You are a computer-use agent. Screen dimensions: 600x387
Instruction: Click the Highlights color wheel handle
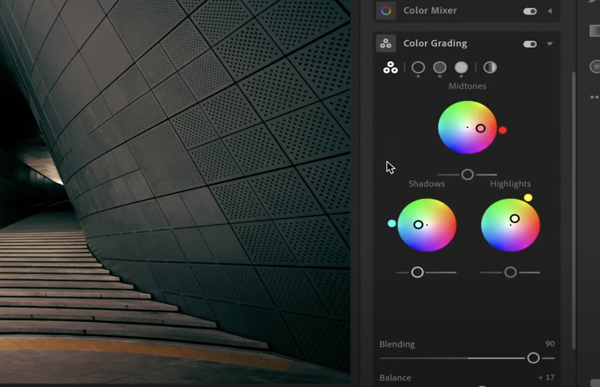tap(515, 219)
